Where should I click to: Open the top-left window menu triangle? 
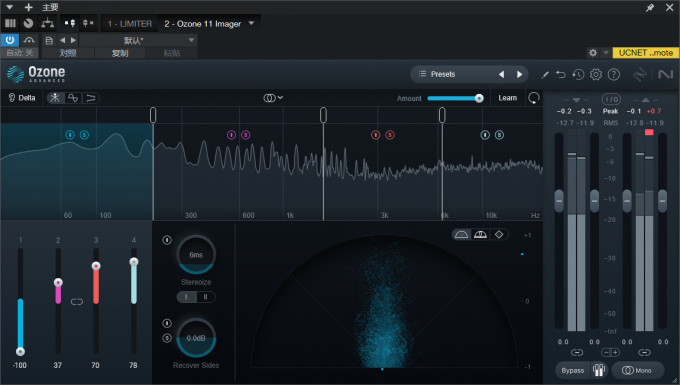click(x=9, y=7)
